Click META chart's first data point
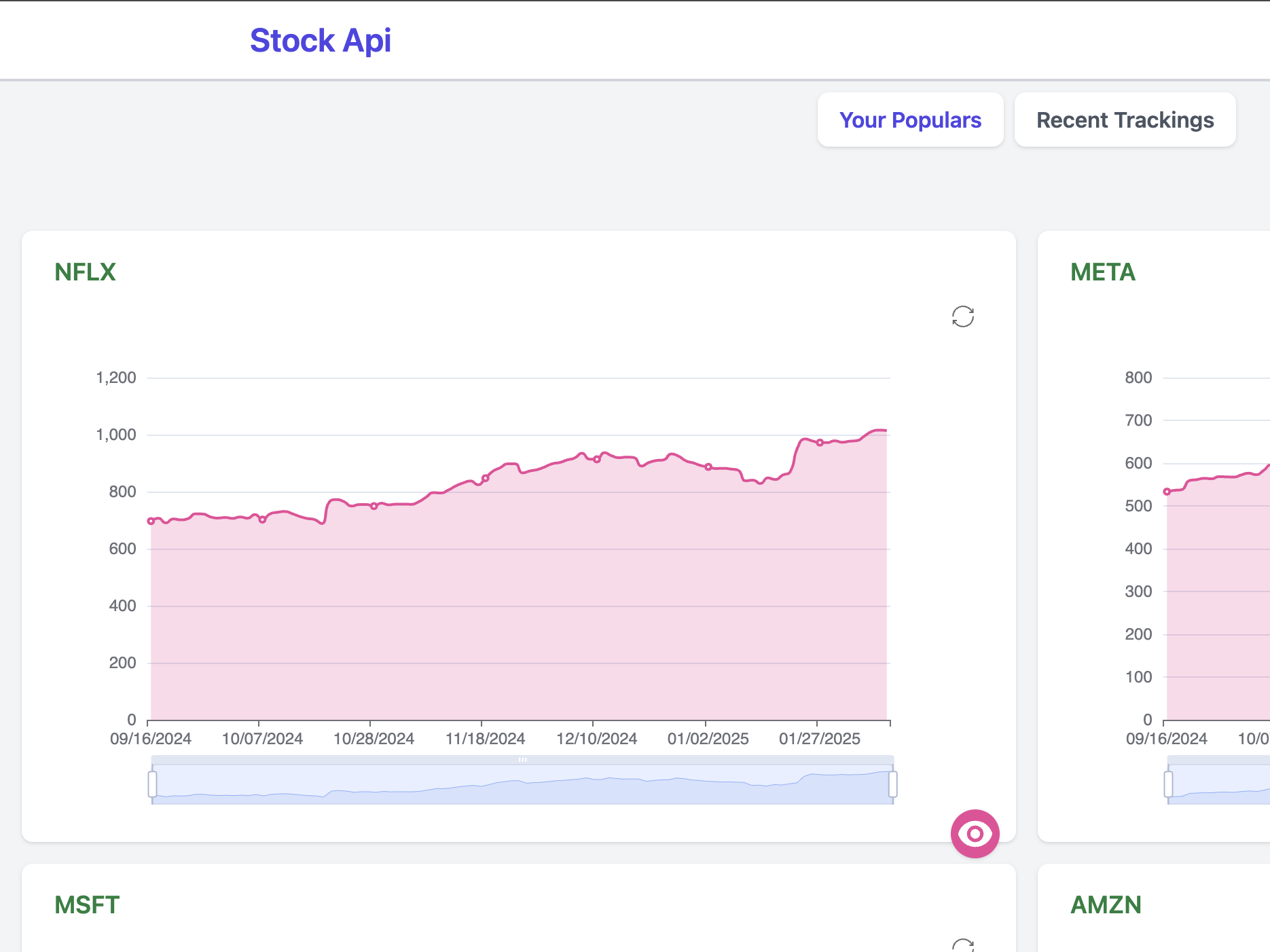The width and height of the screenshot is (1270, 952). [x=1167, y=492]
